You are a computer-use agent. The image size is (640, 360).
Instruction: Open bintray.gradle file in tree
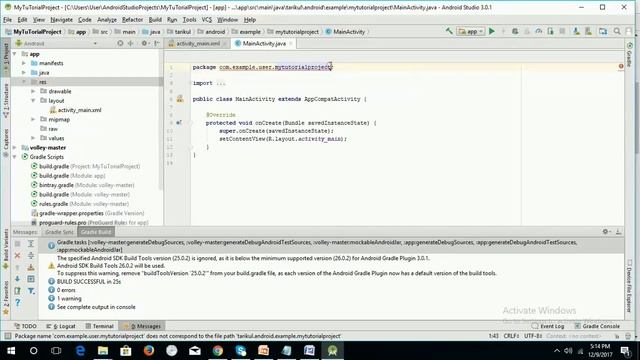click(82, 185)
